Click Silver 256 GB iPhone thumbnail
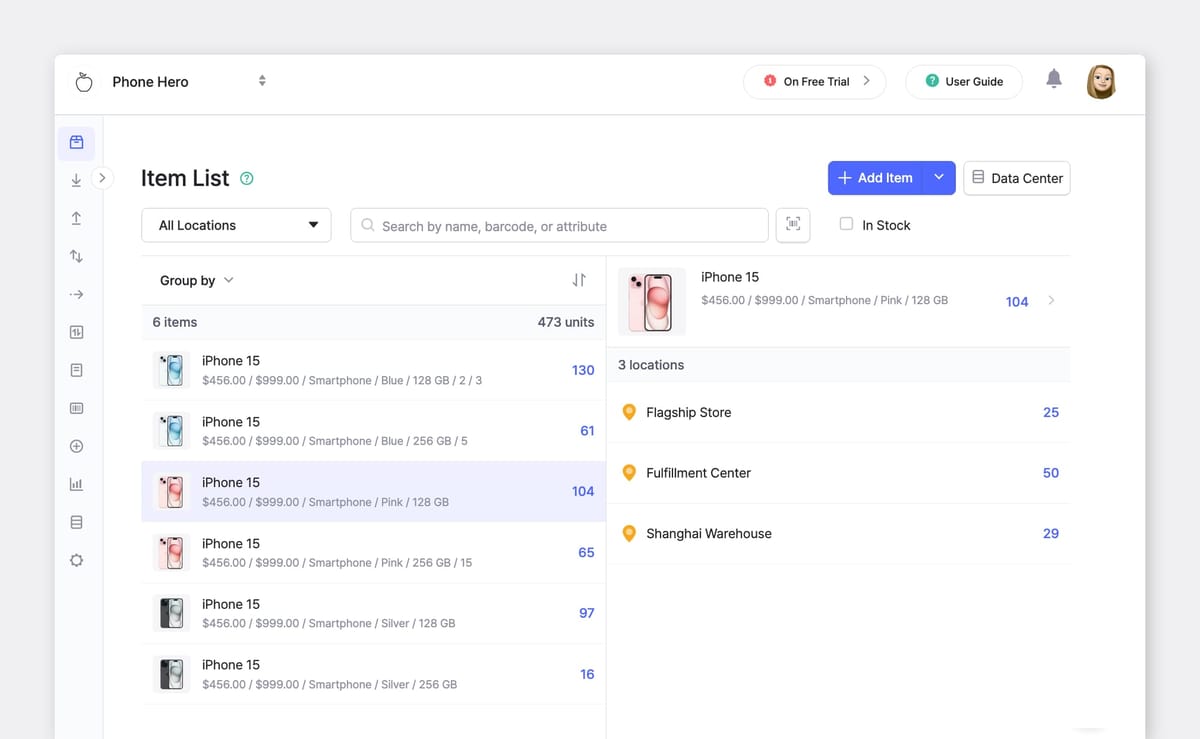The width and height of the screenshot is (1200, 739). click(x=172, y=674)
